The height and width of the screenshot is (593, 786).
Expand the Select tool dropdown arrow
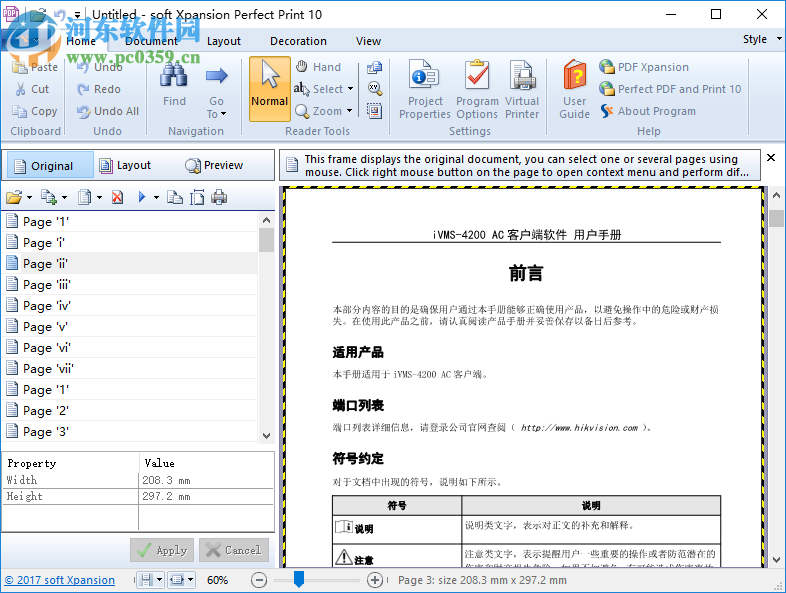pyautogui.click(x=350, y=89)
